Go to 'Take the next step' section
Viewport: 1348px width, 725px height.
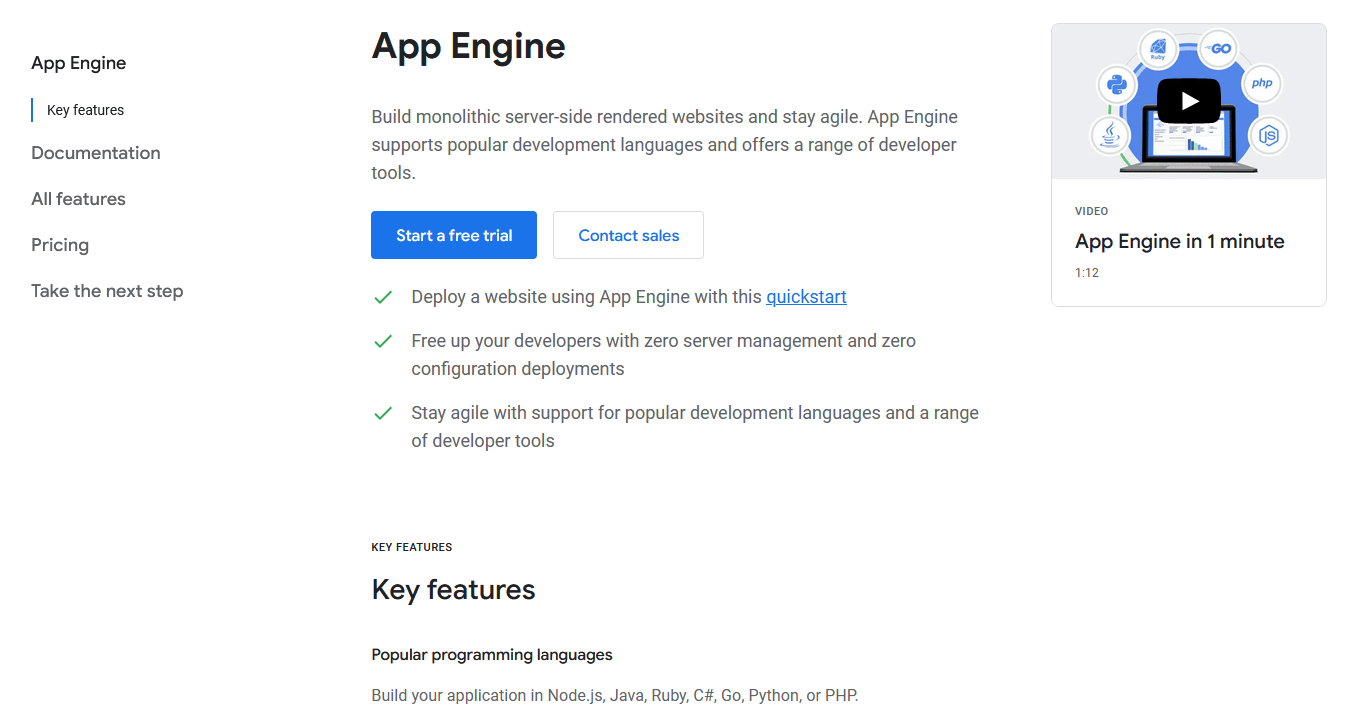pos(107,291)
